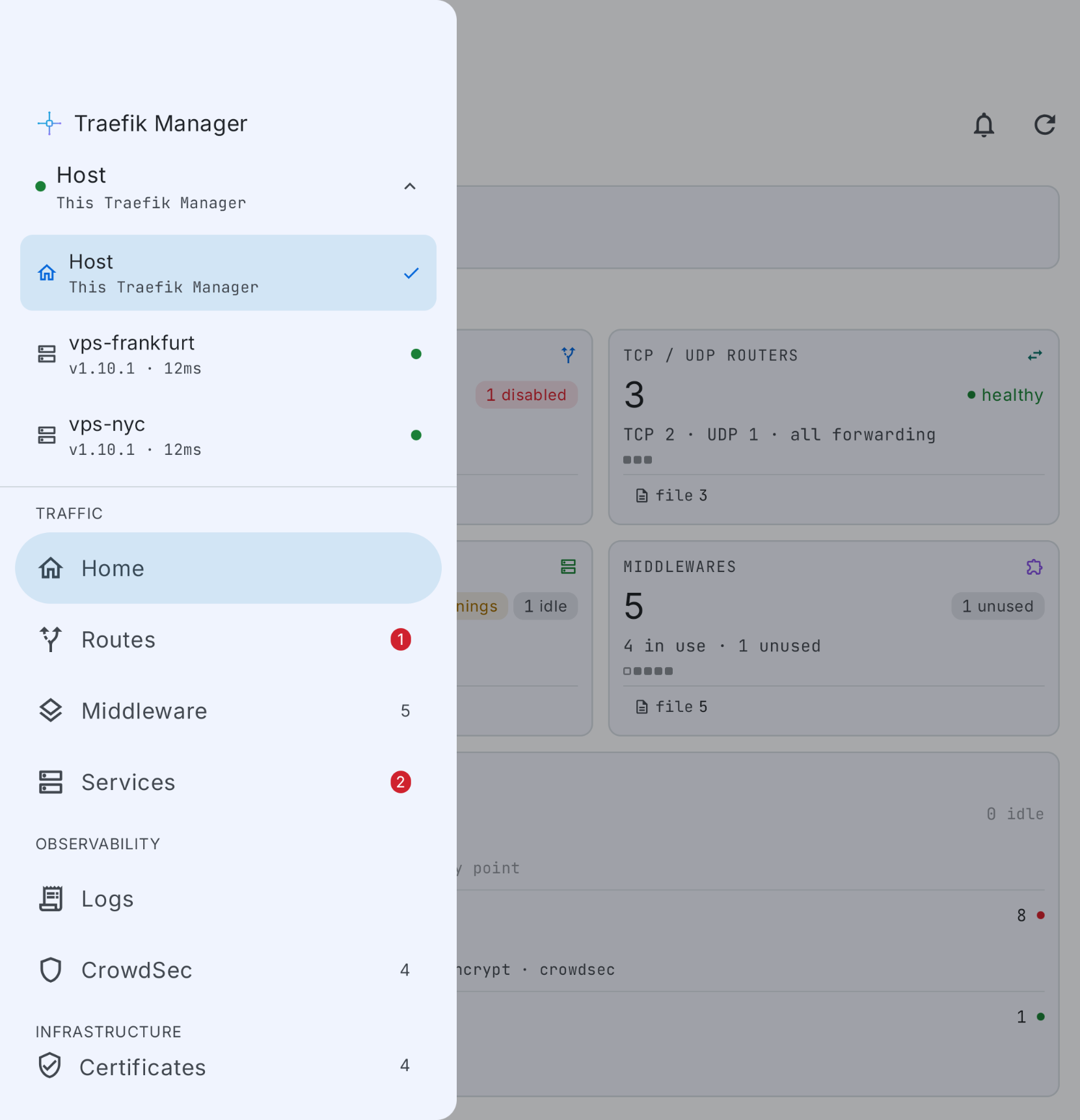Click vps-nyc green status dot
The image size is (1080, 1120).
416,435
